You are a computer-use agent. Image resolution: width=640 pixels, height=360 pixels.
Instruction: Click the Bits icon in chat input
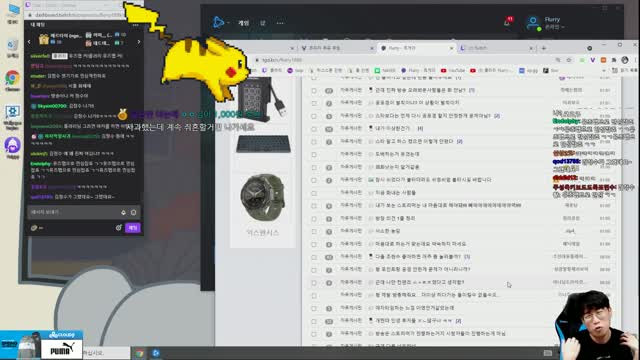click(123, 212)
